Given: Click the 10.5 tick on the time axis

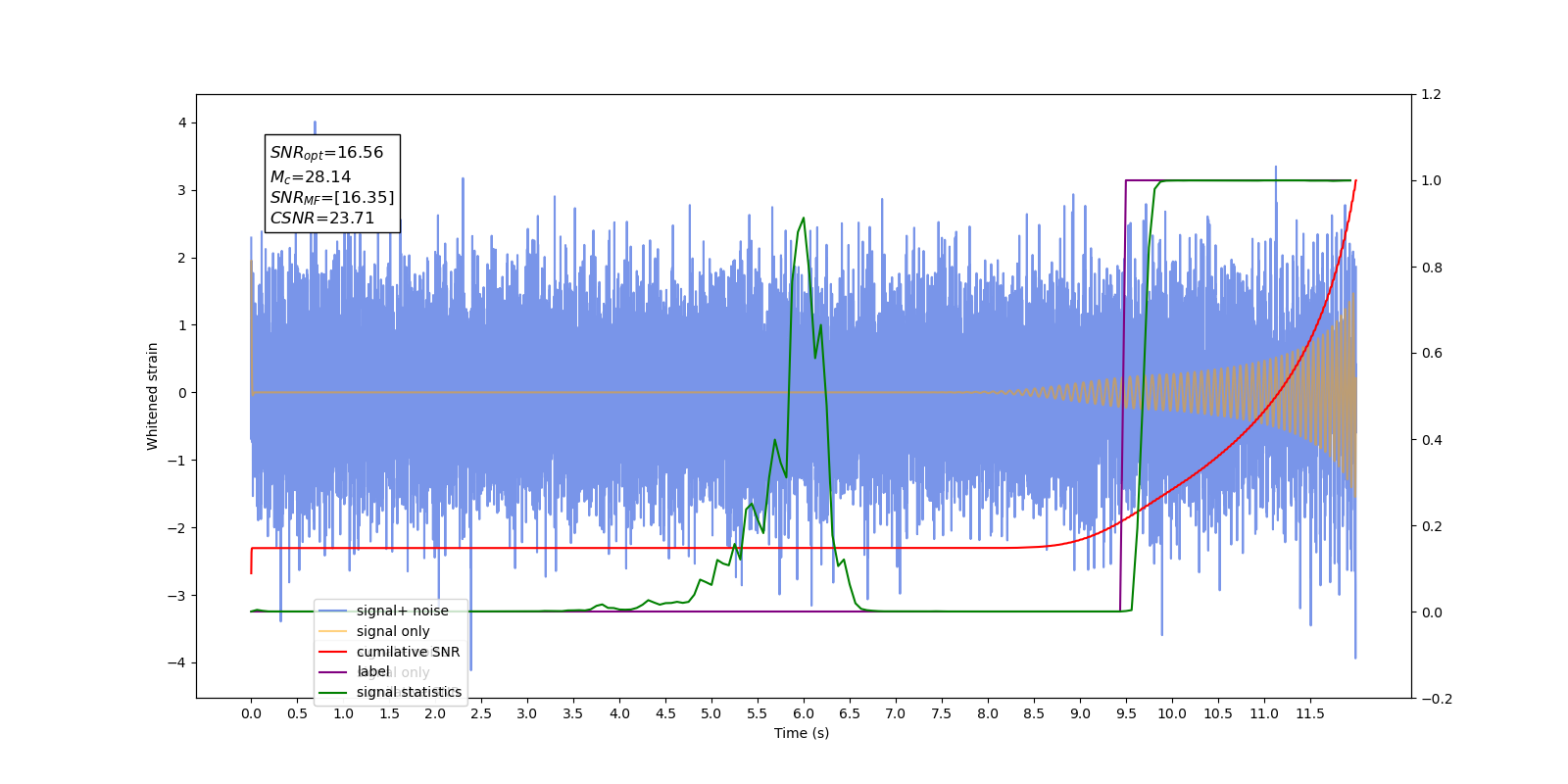Looking at the screenshot, I should 1218,713.
